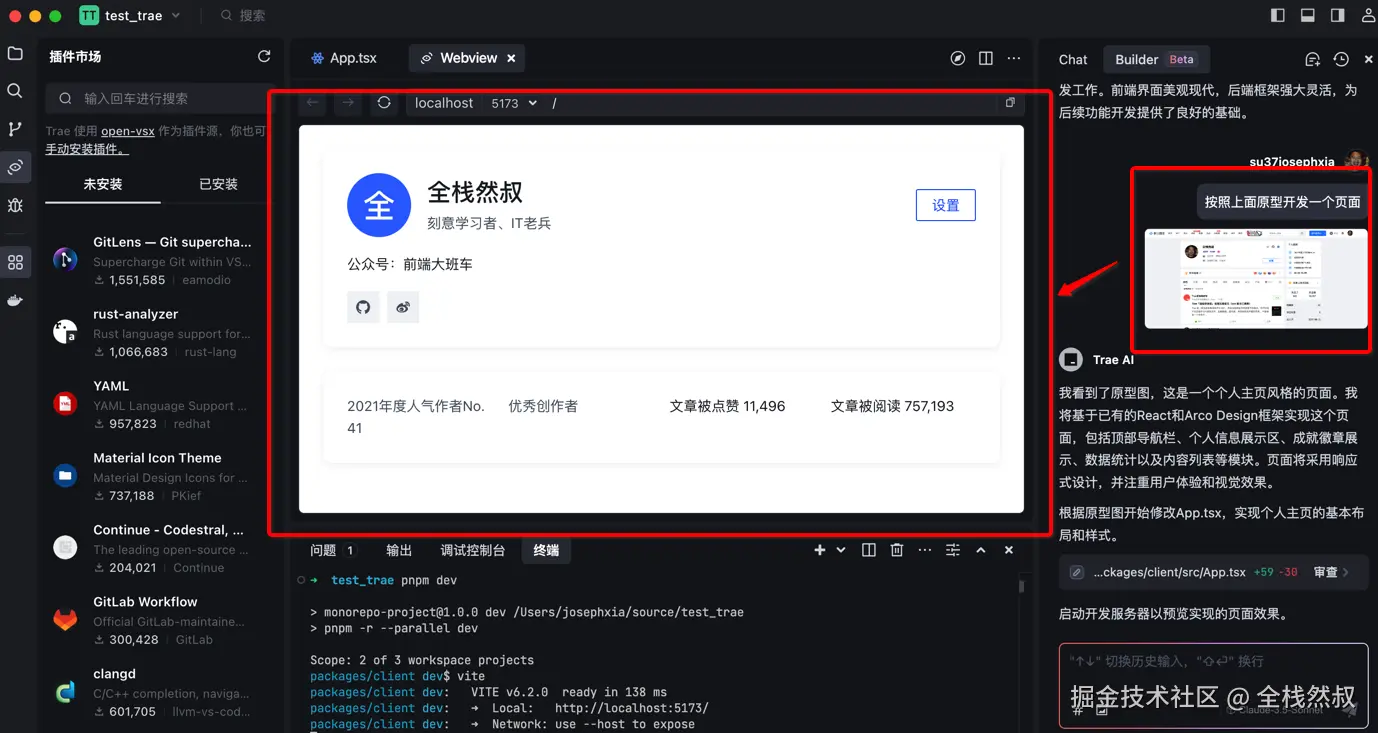Open the 问题 problems panel tab
The height and width of the screenshot is (733, 1378).
pos(332,550)
